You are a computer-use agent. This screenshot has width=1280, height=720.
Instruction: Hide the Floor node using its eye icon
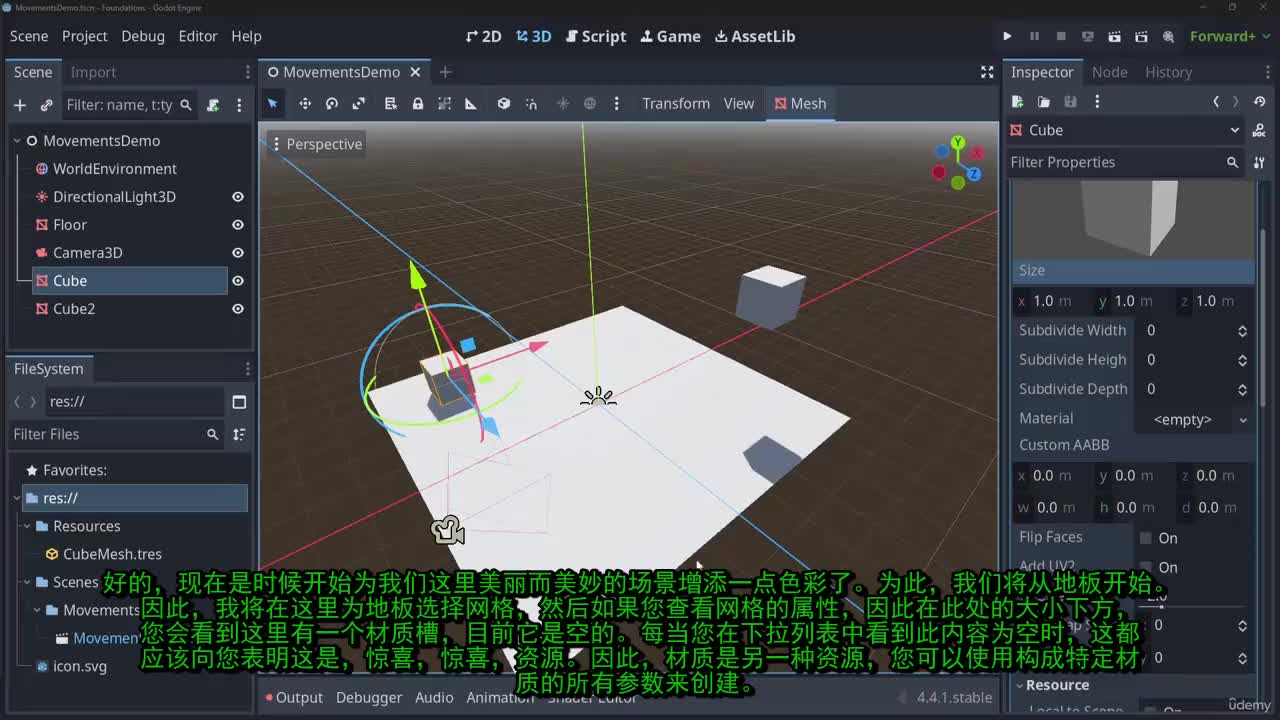coord(238,225)
